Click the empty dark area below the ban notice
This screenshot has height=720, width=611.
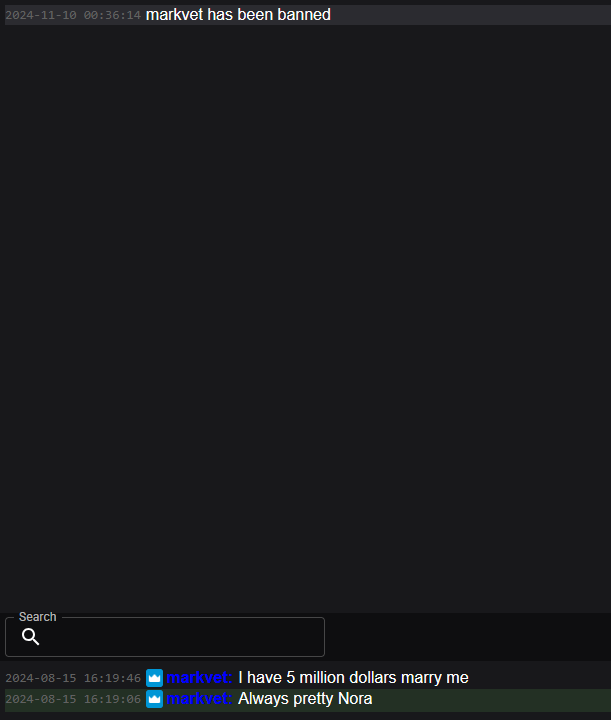(305, 317)
